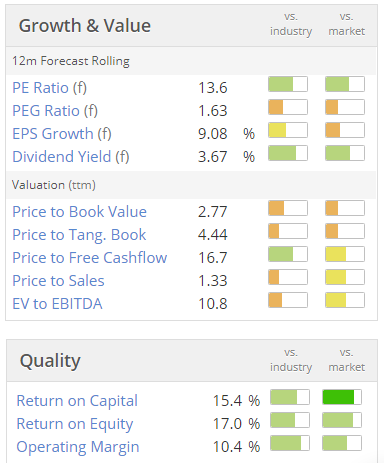Click the Growth & Value panel heading
Screen dimensions: 384x463
85,26
